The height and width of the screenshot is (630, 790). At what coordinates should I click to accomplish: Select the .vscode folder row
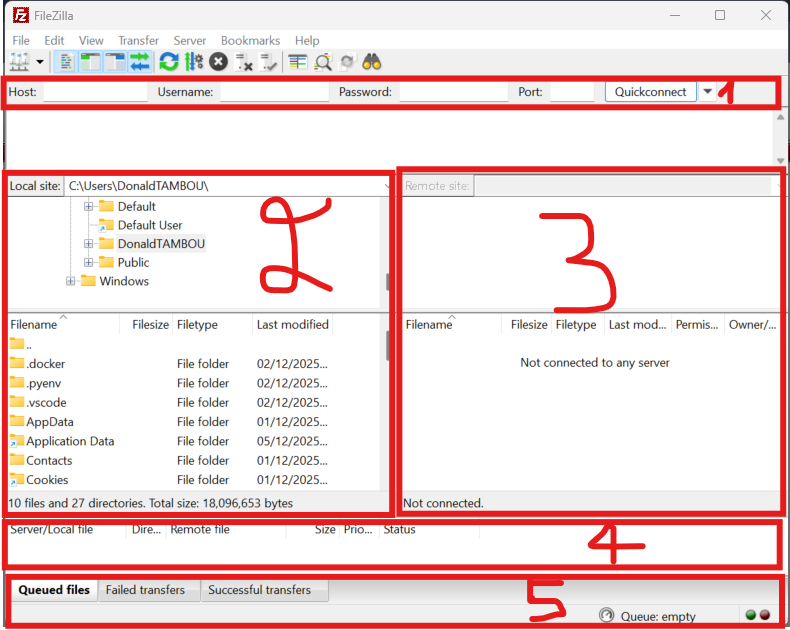point(196,402)
